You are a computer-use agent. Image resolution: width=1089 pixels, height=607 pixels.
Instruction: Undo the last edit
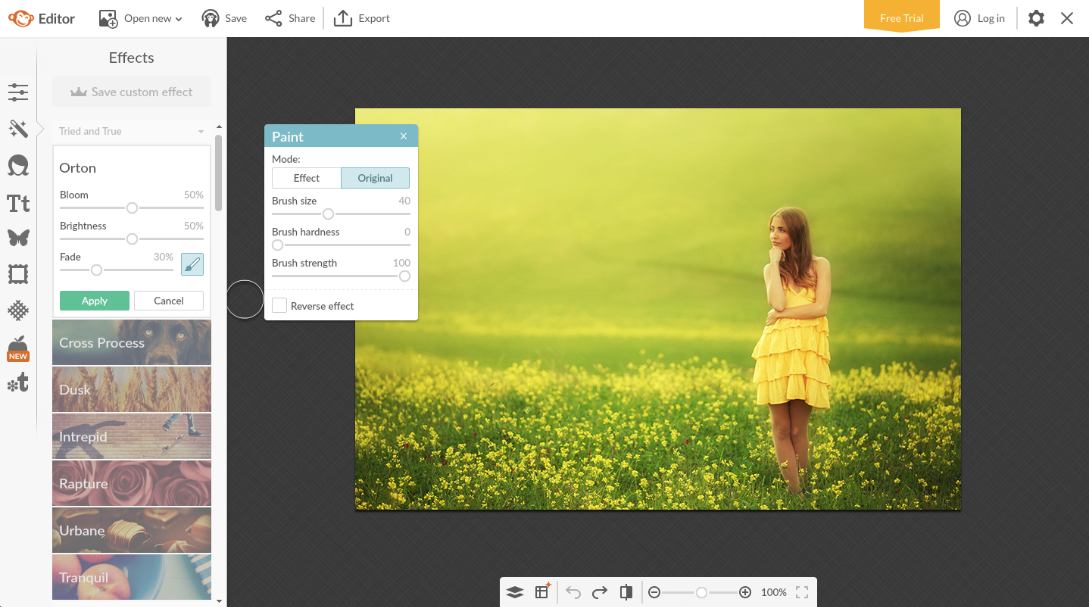573,591
